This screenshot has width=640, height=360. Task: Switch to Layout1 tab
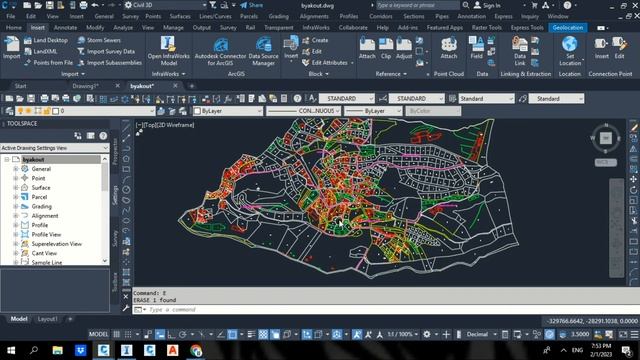click(47, 319)
